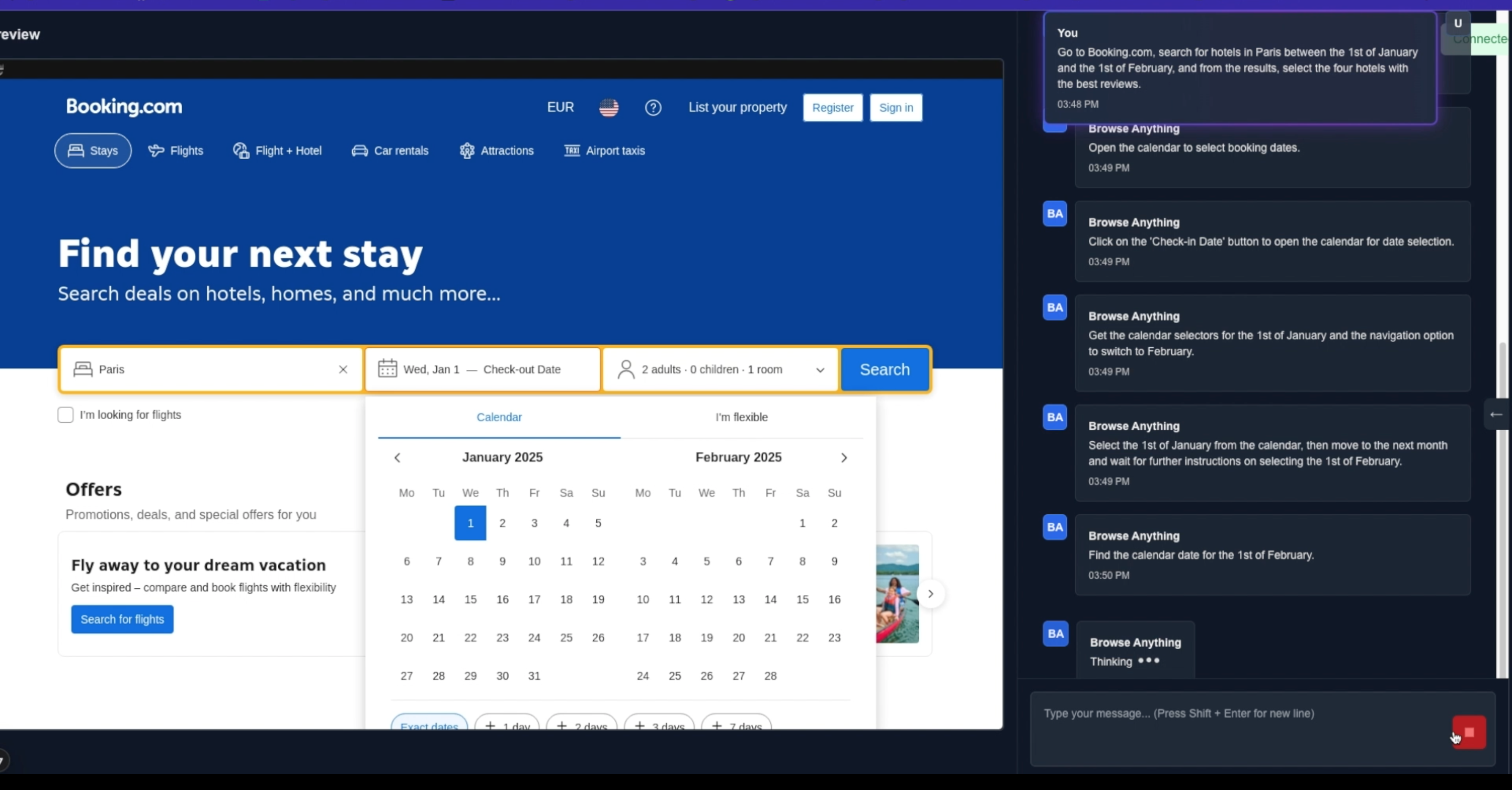The image size is (1512, 790).
Task: Click the red stop button in chat
Action: tap(1469, 732)
